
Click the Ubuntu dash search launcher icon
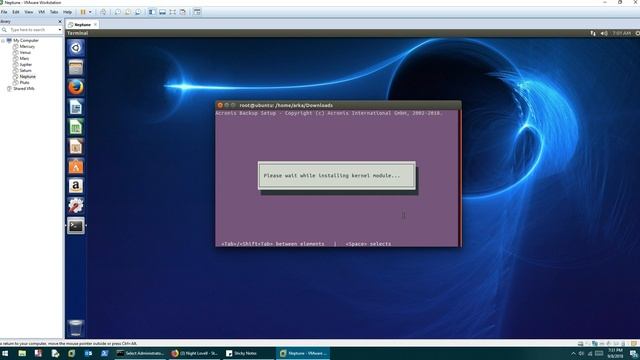coord(76,48)
